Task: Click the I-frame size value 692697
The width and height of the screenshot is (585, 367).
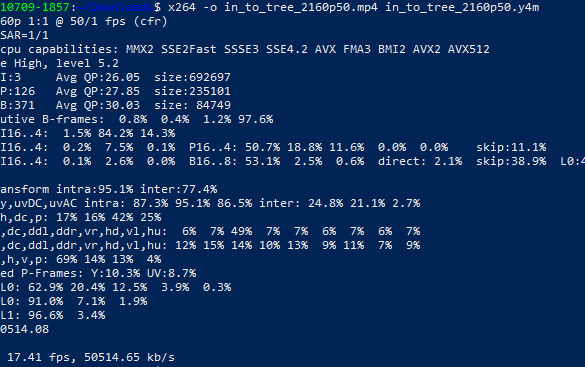Action: point(210,77)
